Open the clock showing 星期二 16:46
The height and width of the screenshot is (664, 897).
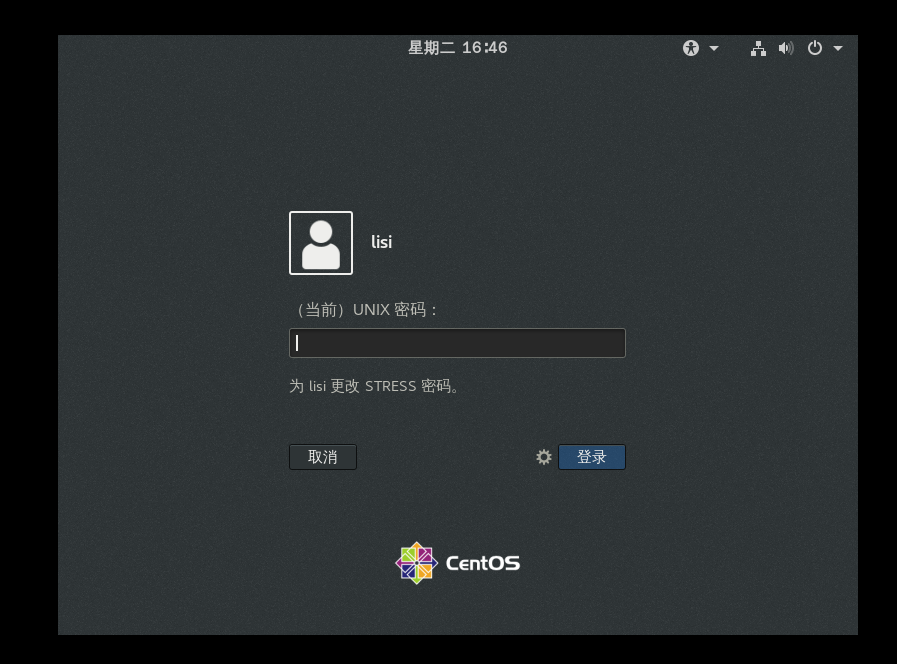(x=458, y=47)
